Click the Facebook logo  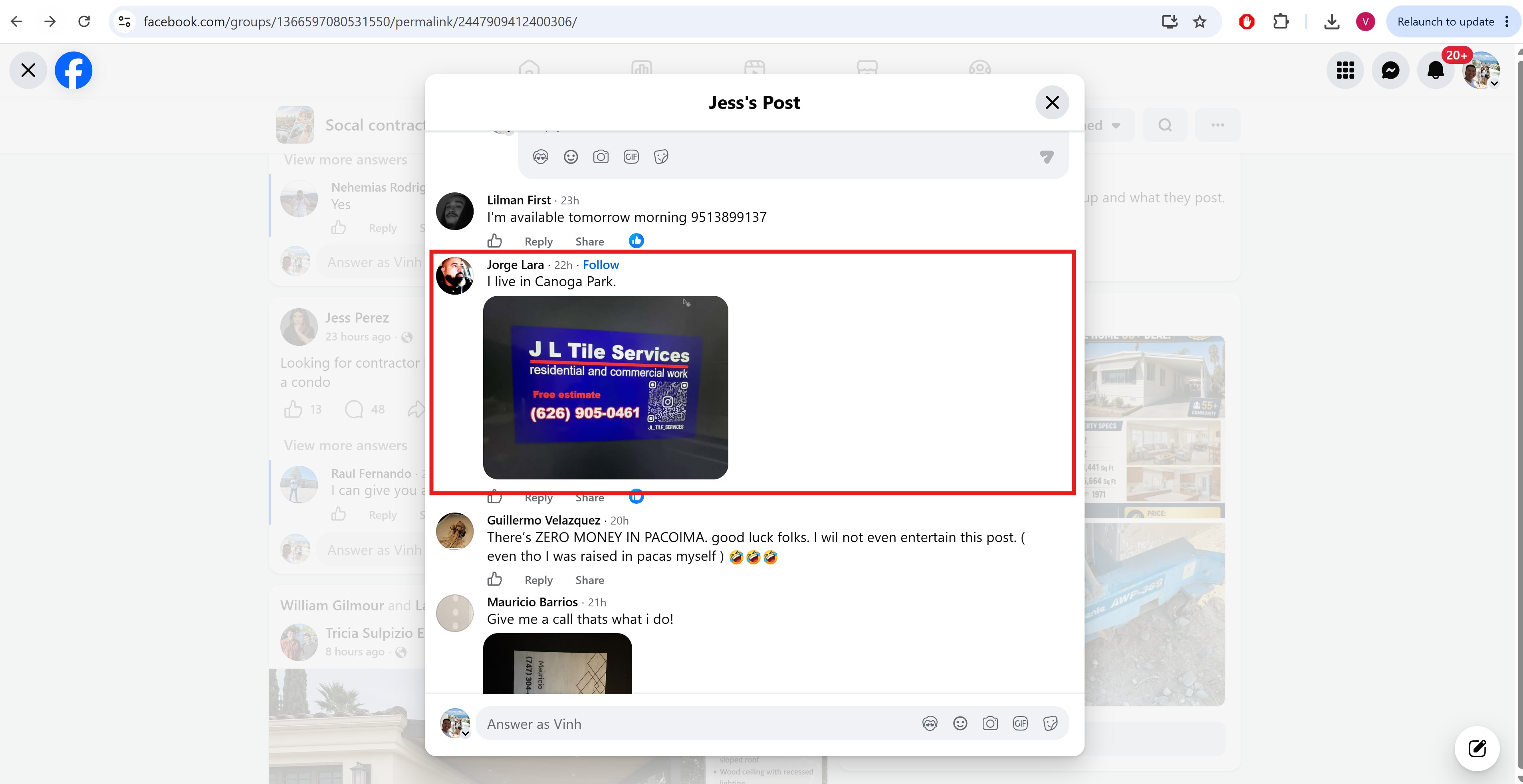[x=73, y=70]
